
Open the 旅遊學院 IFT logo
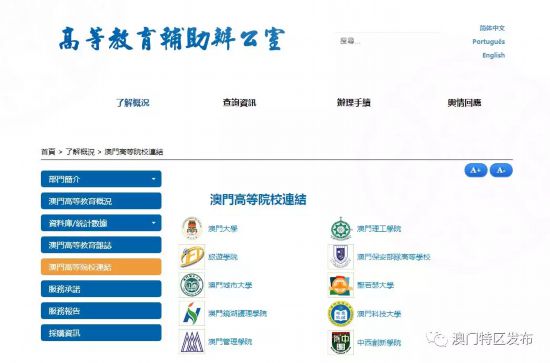pos(192,257)
